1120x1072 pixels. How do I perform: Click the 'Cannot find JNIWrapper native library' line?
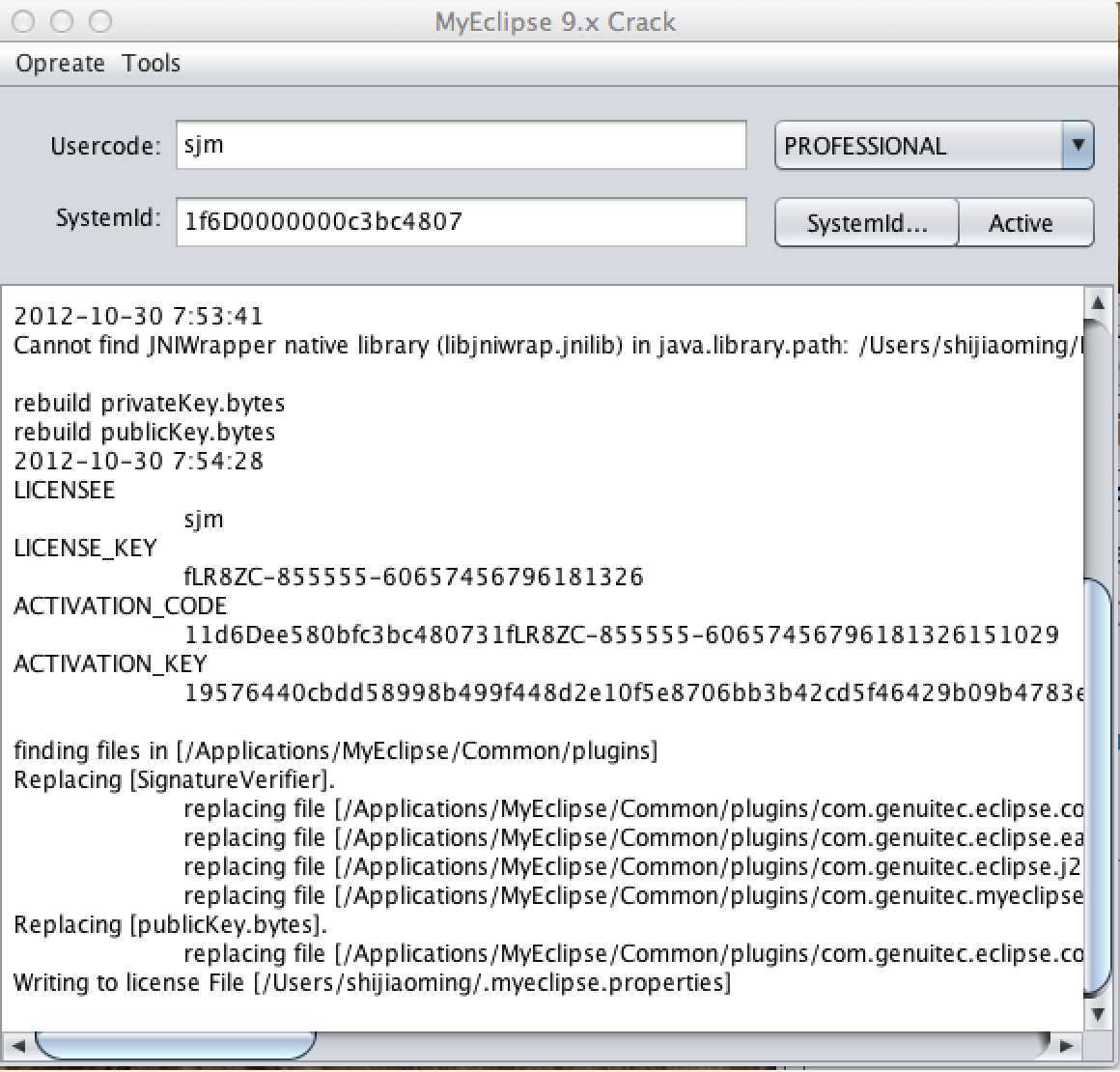547,345
